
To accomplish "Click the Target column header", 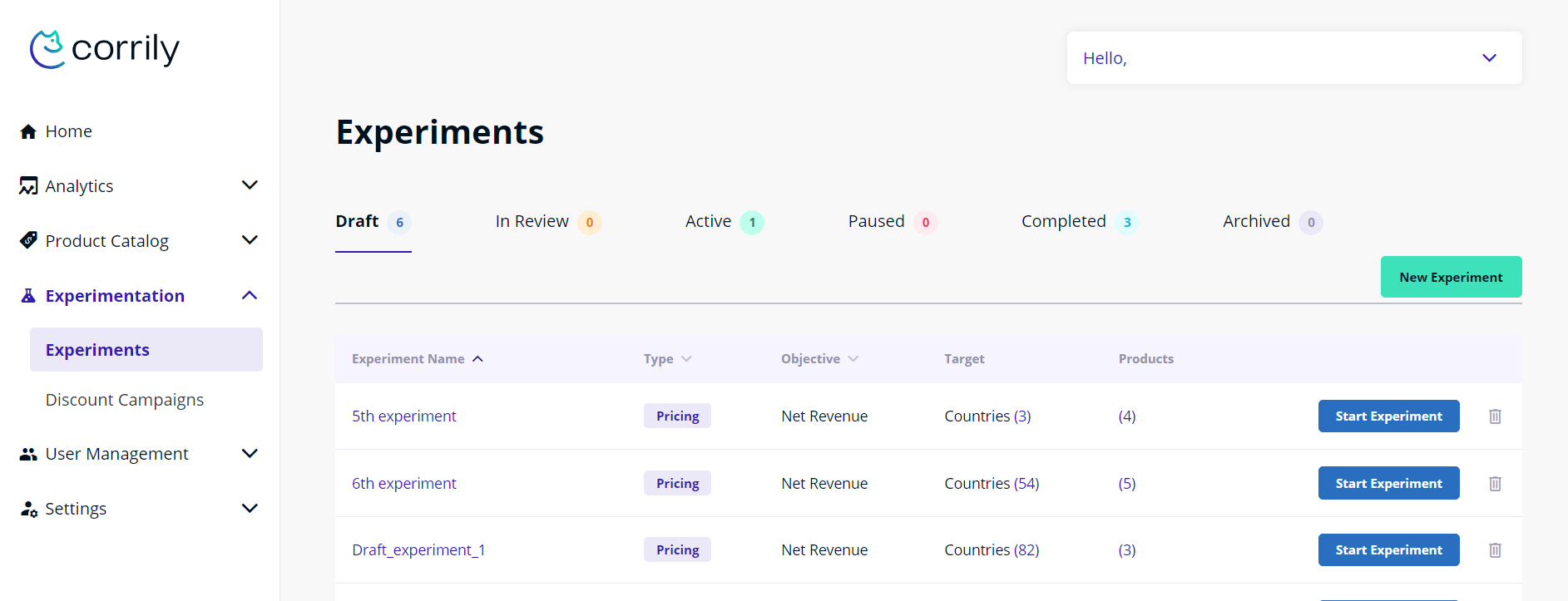I will (x=964, y=359).
